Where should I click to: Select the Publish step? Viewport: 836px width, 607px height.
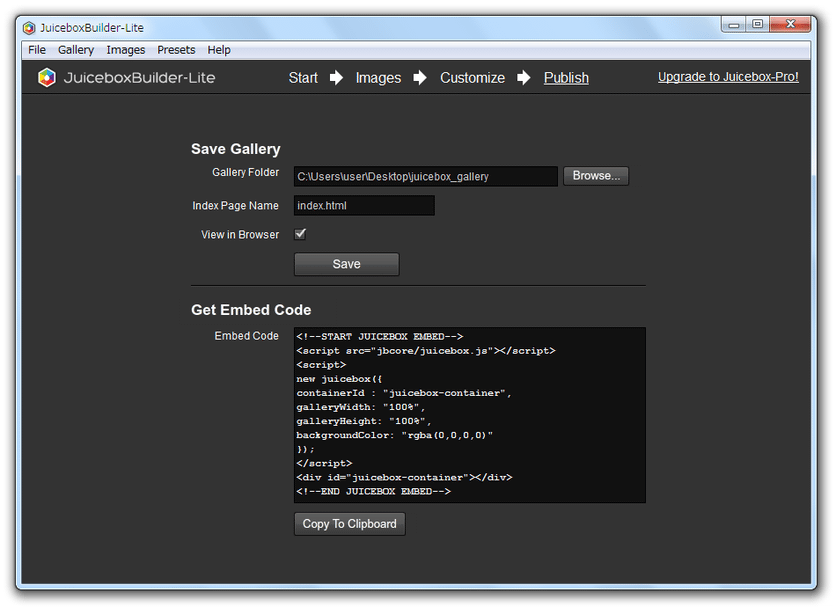(x=566, y=78)
